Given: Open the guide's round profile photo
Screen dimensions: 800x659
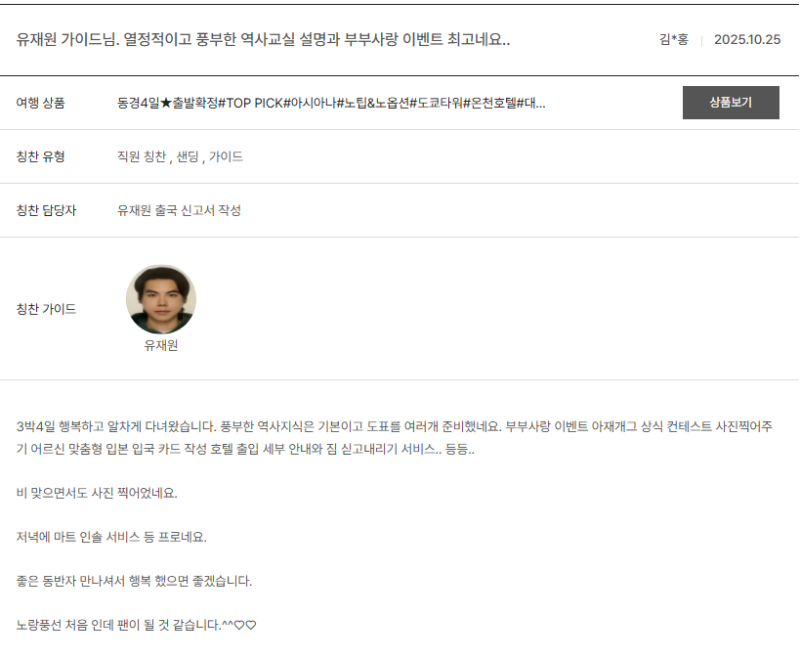Looking at the screenshot, I should (x=161, y=300).
